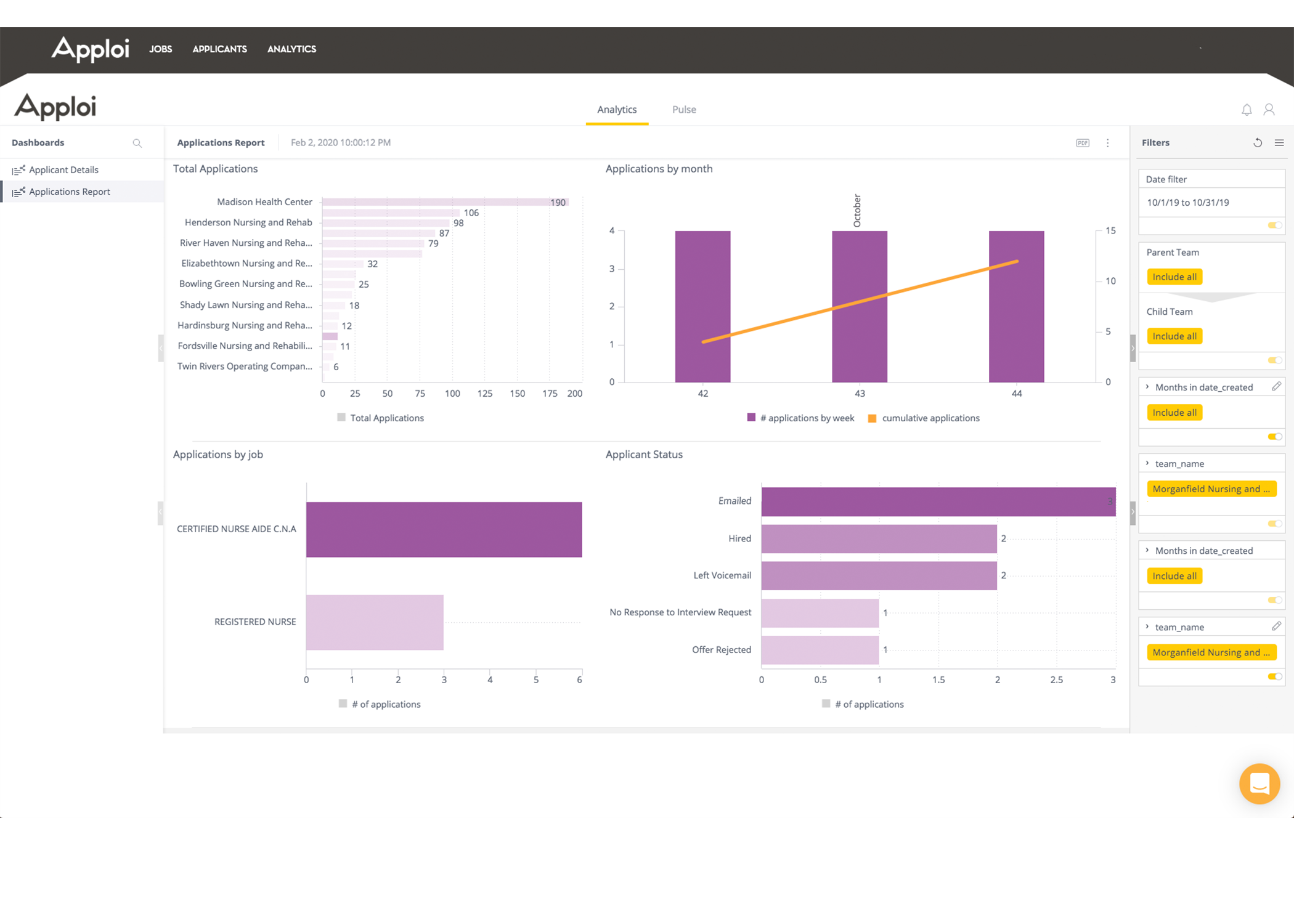The width and height of the screenshot is (1294, 924).
Task: Reset filters with the refresh icon
Action: click(1258, 143)
